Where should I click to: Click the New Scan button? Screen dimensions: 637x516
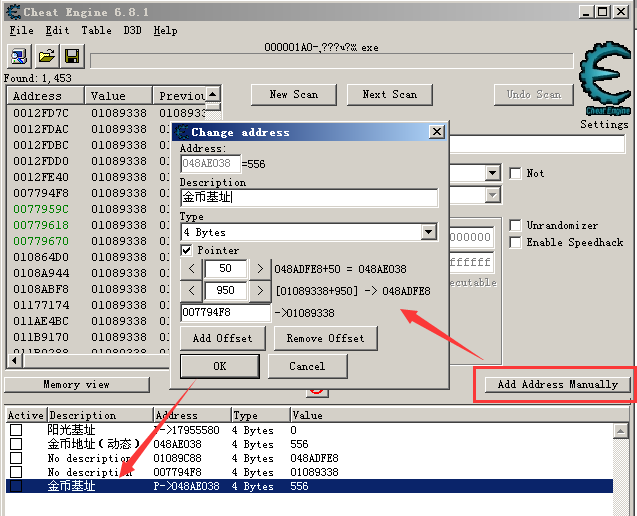tap(294, 95)
